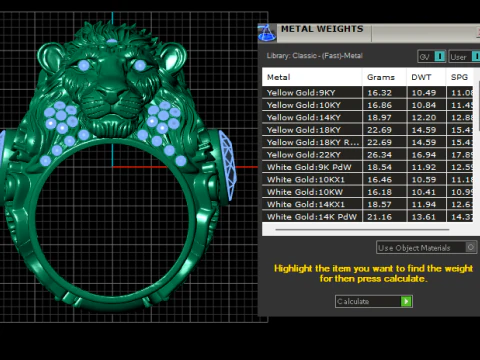Click the 10.84 DWT cell
This screenshot has width=480, height=360.
click(426, 105)
